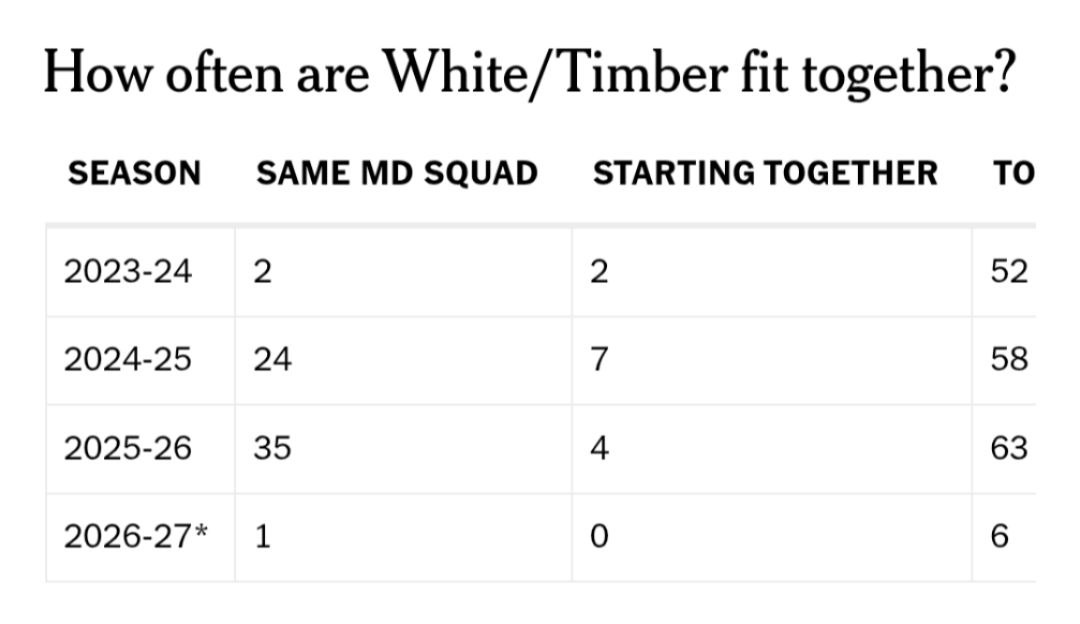This screenshot has height=624, width=1080.
Task: Click the value 63 in the last column
Action: pos(1009,448)
